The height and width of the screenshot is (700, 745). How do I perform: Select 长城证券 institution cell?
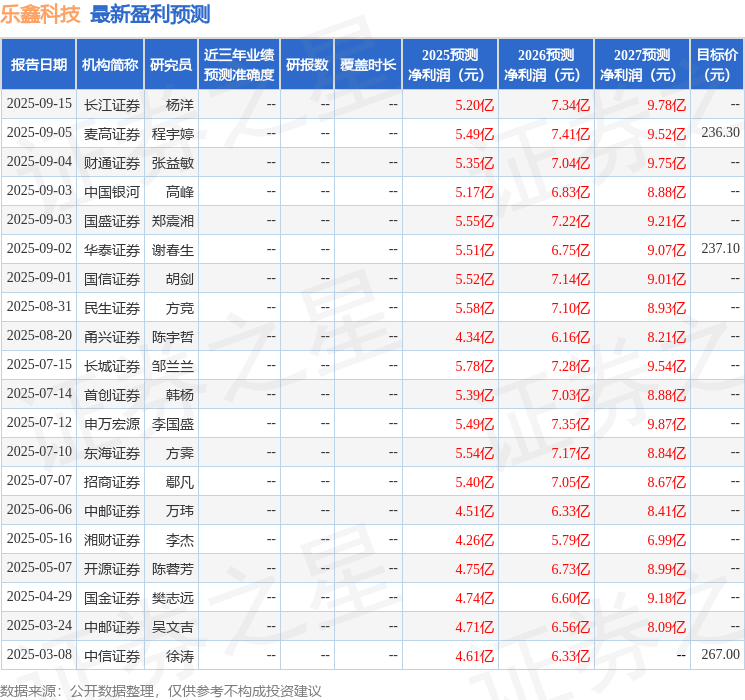[112, 366]
